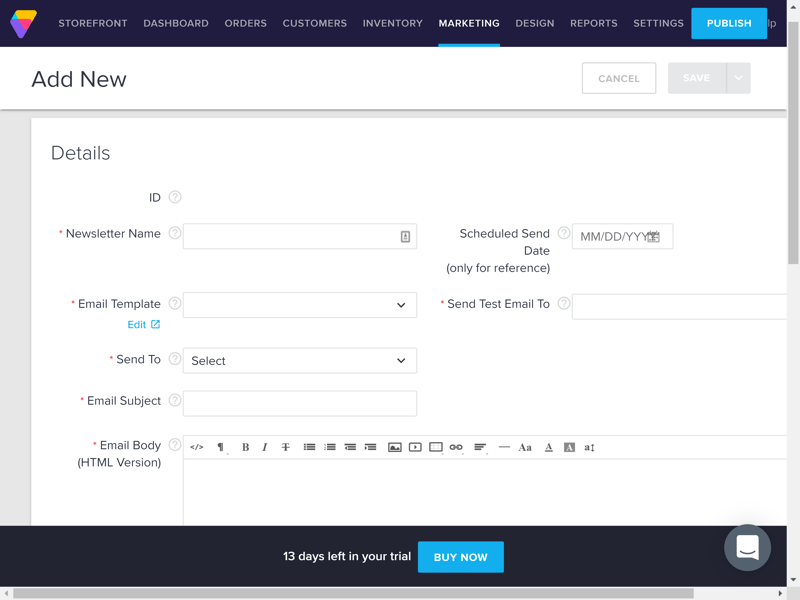Toggle HTML code view in editor
Screen dimensions: 800x600
[197, 447]
